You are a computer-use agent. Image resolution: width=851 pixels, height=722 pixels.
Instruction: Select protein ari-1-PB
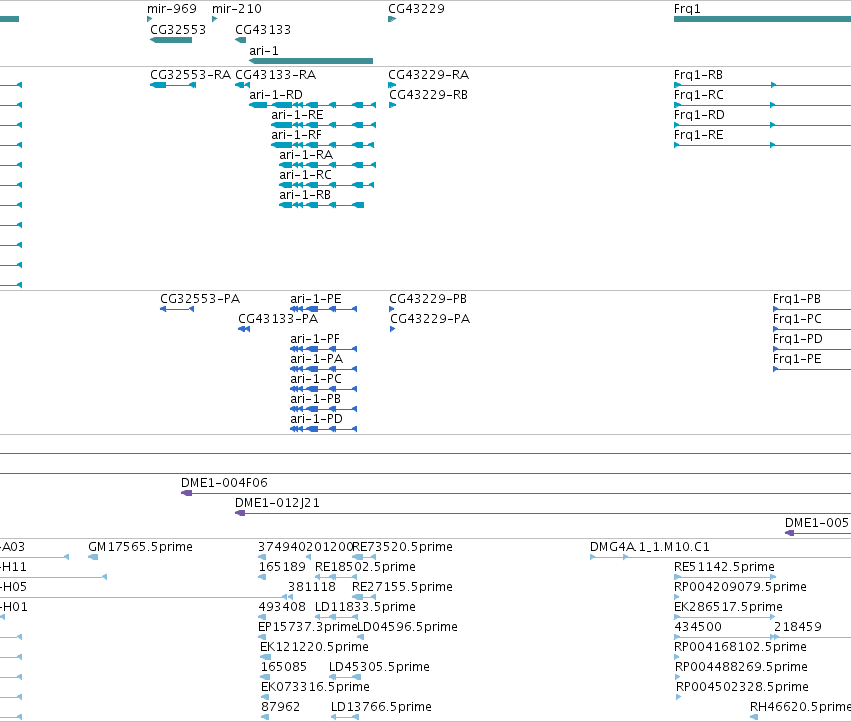pos(323,409)
